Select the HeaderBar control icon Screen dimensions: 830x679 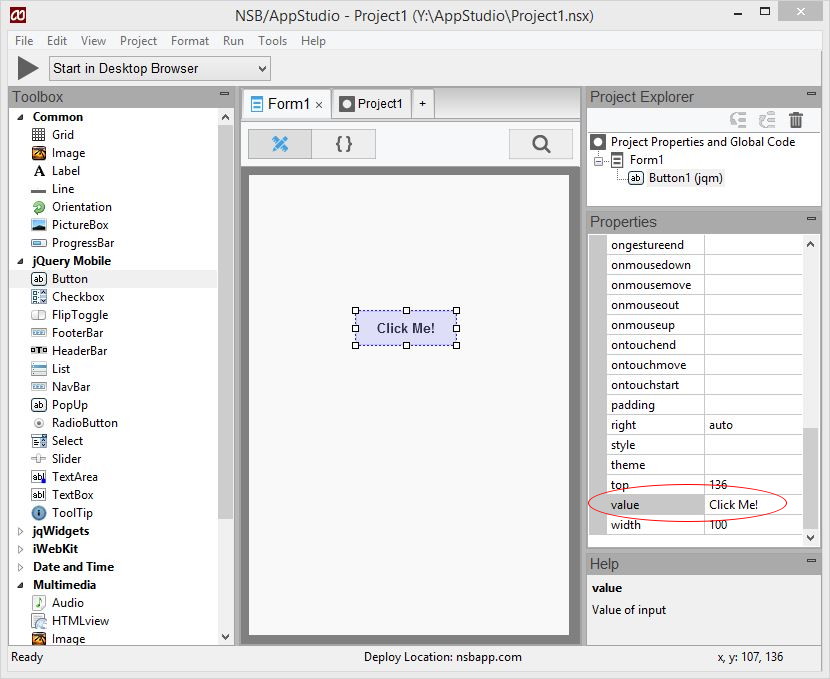click(39, 350)
